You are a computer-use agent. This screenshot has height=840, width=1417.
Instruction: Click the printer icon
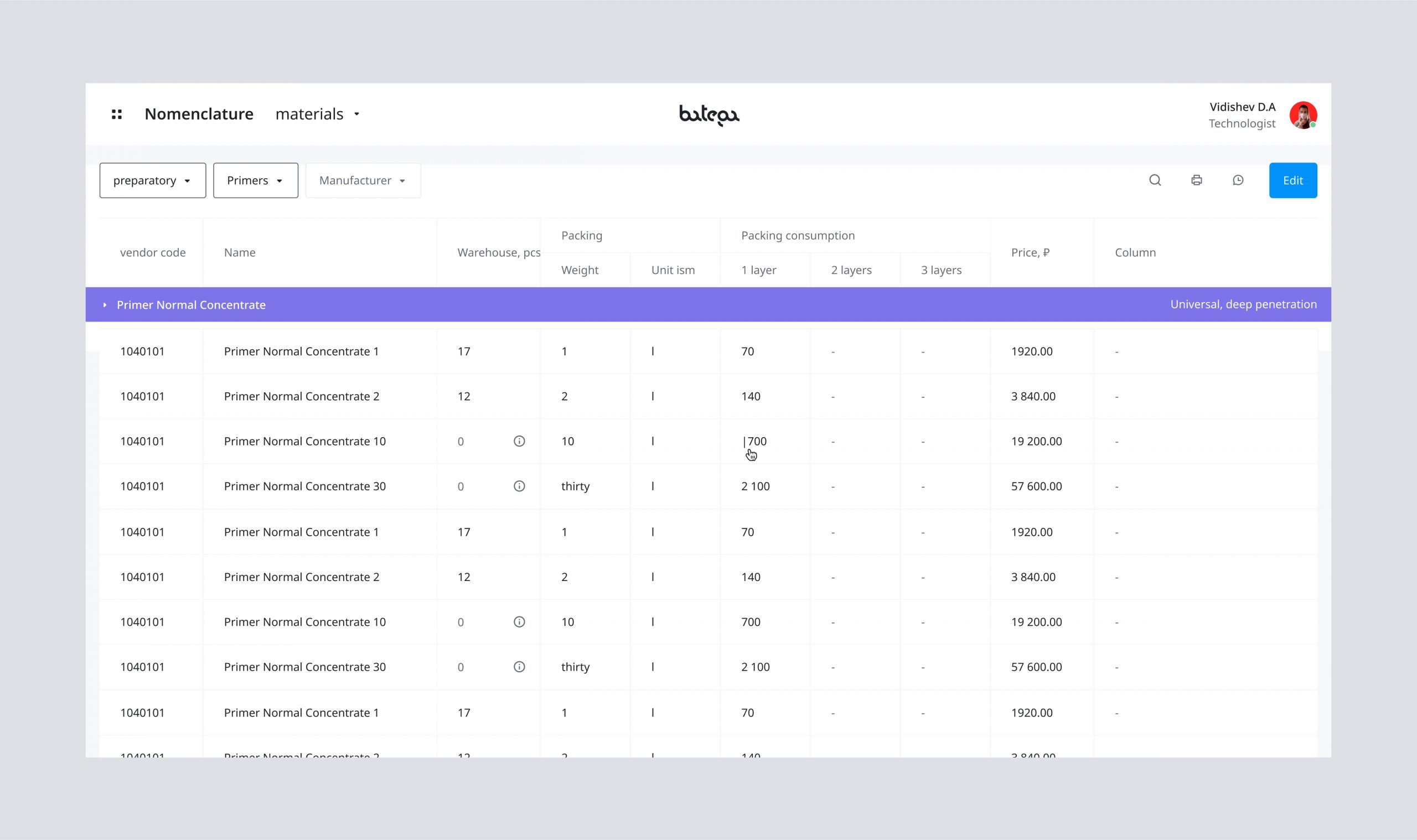tap(1196, 180)
